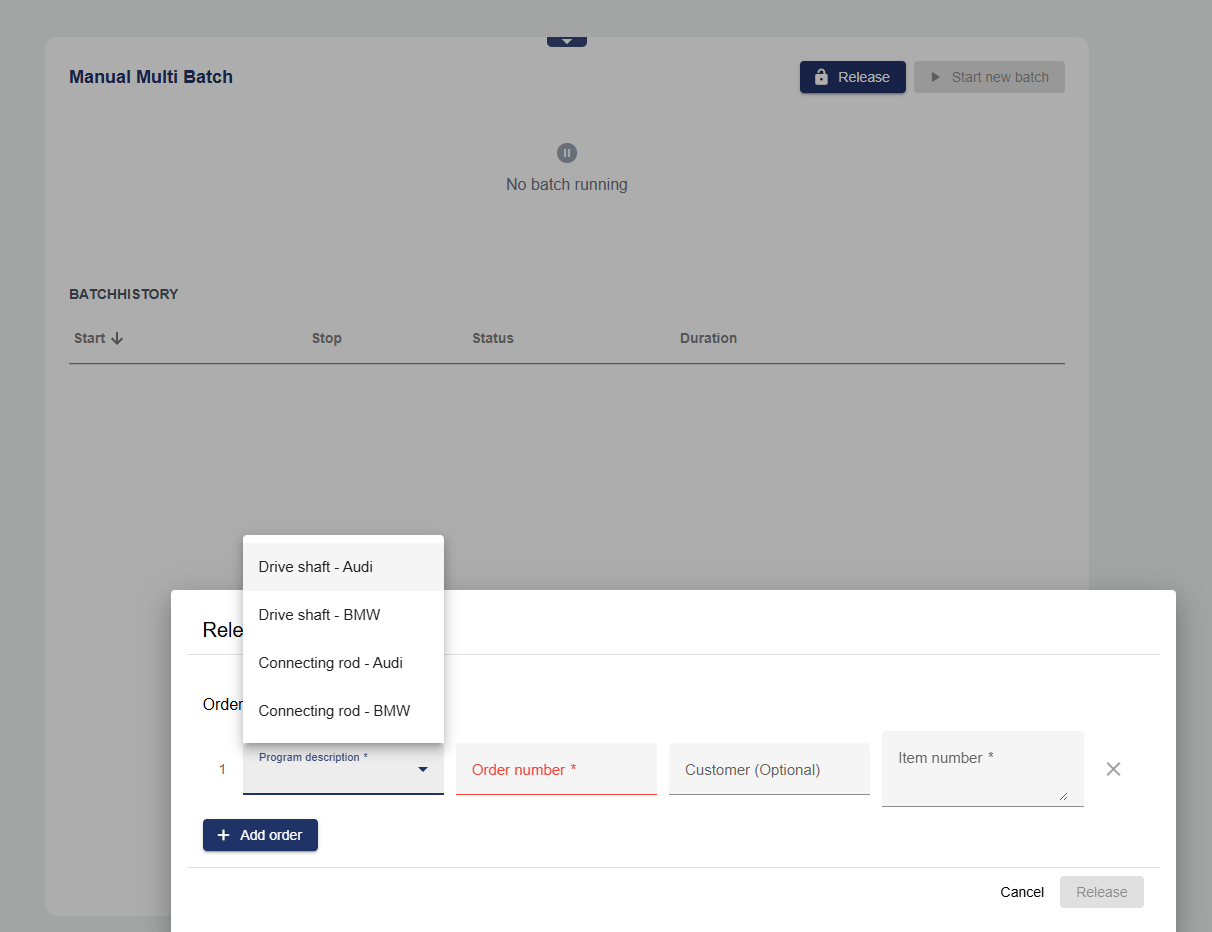Click the lock icon on the top Release button
The image size is (1212, 932).
coord(821,77)
